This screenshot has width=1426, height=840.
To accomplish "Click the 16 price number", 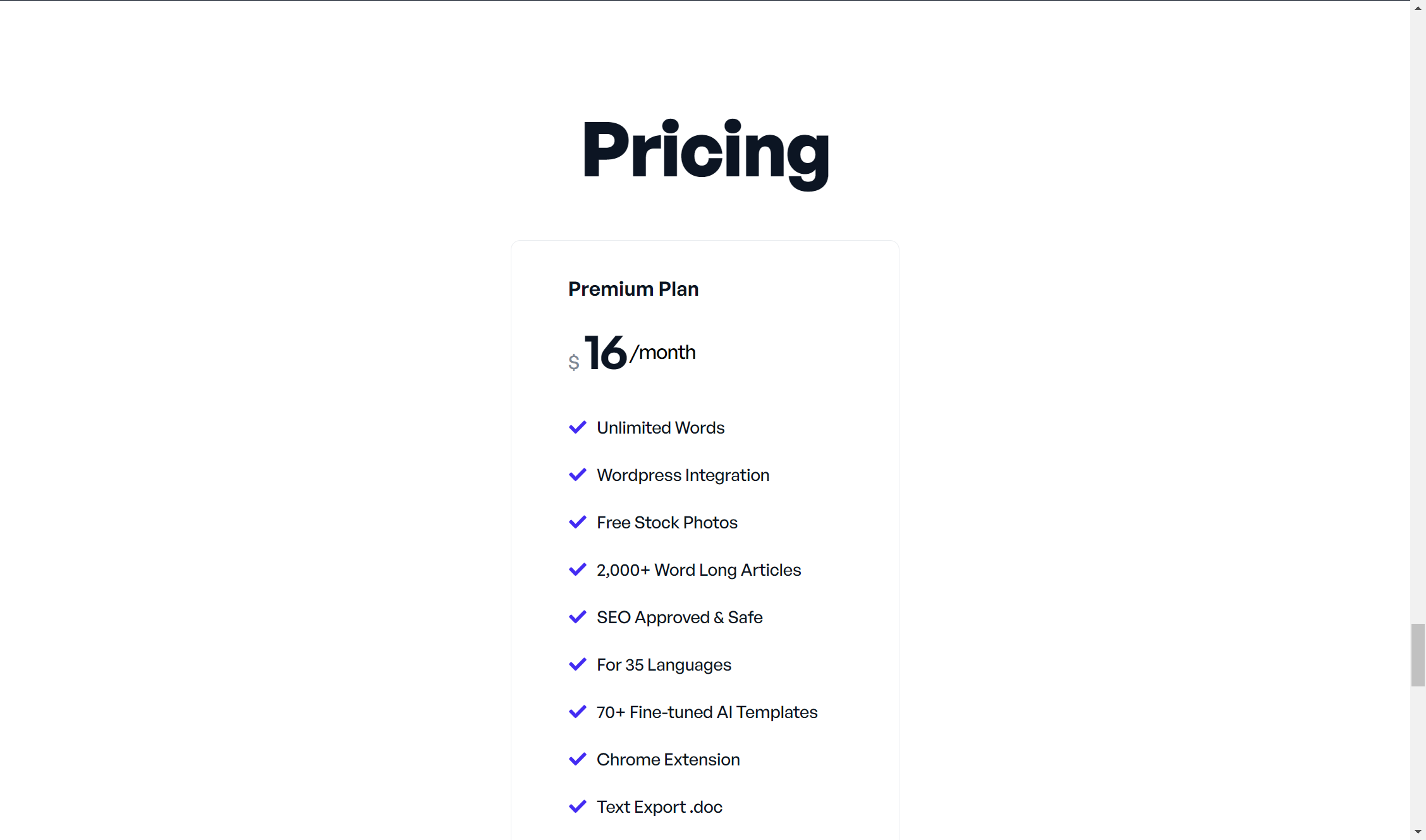I will click(605, 353).
